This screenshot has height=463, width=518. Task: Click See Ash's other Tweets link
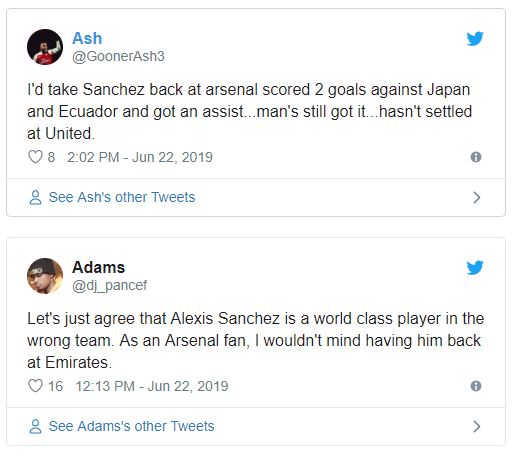122,197
